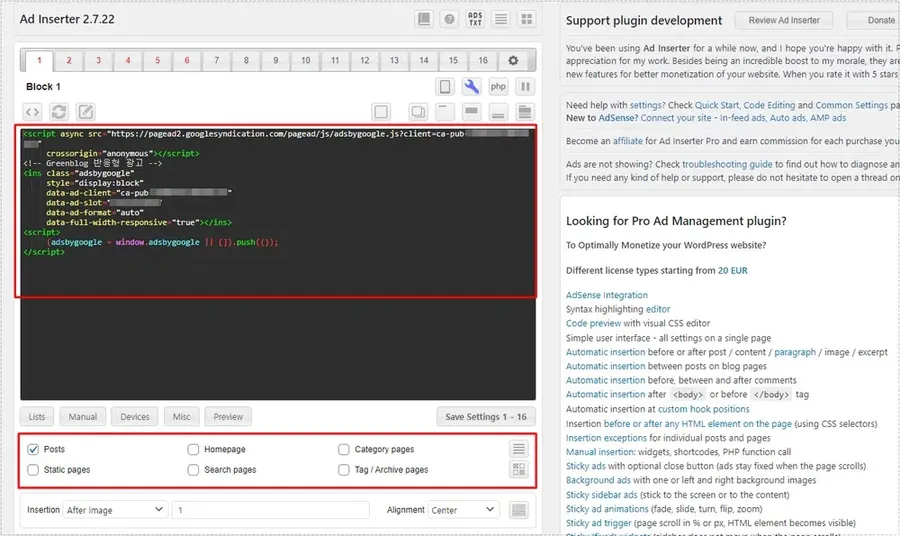Switch to block tab 13
The height and width of the screenshot is (536, 900).
pos(394,60)
